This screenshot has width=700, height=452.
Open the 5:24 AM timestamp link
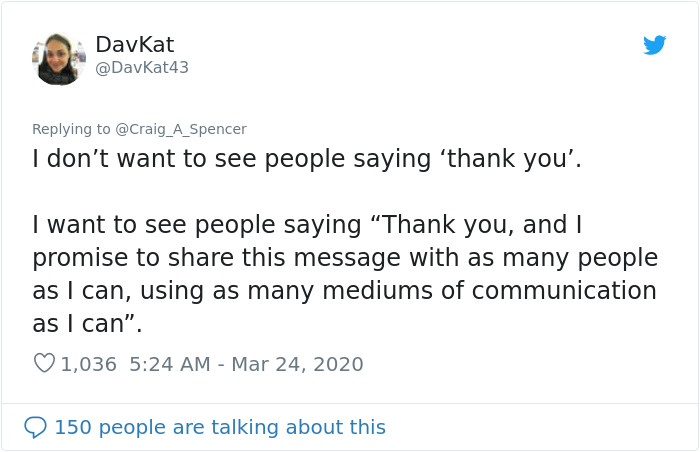click(x=170, y=364)
